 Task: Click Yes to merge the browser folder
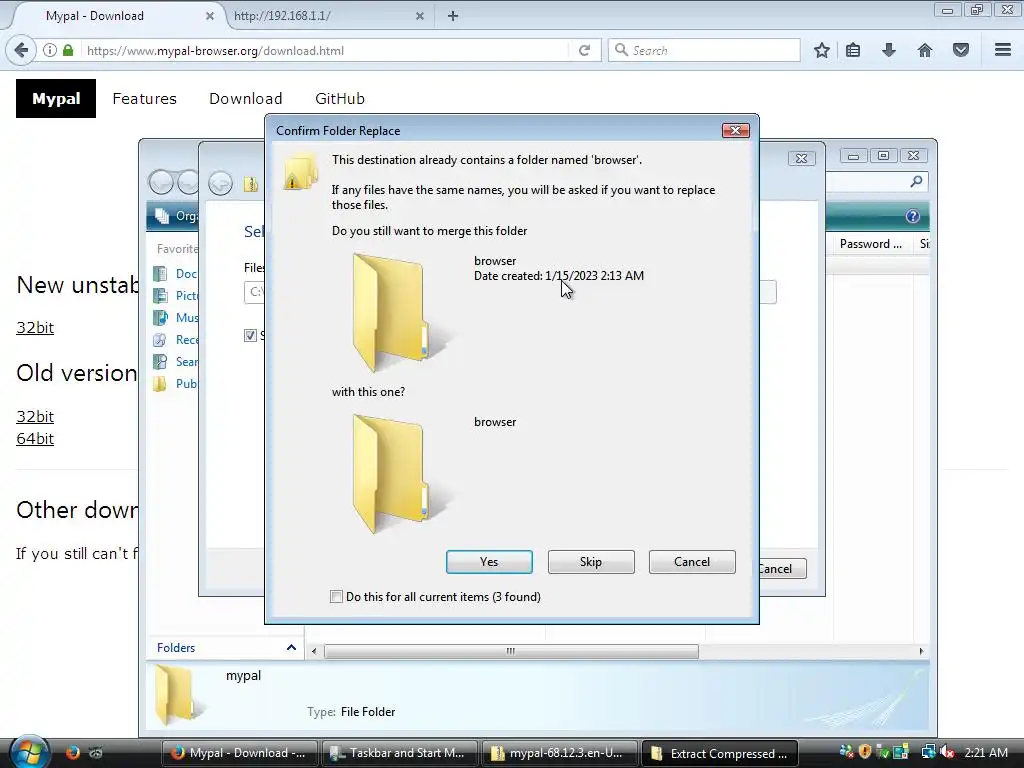[489, 562]
